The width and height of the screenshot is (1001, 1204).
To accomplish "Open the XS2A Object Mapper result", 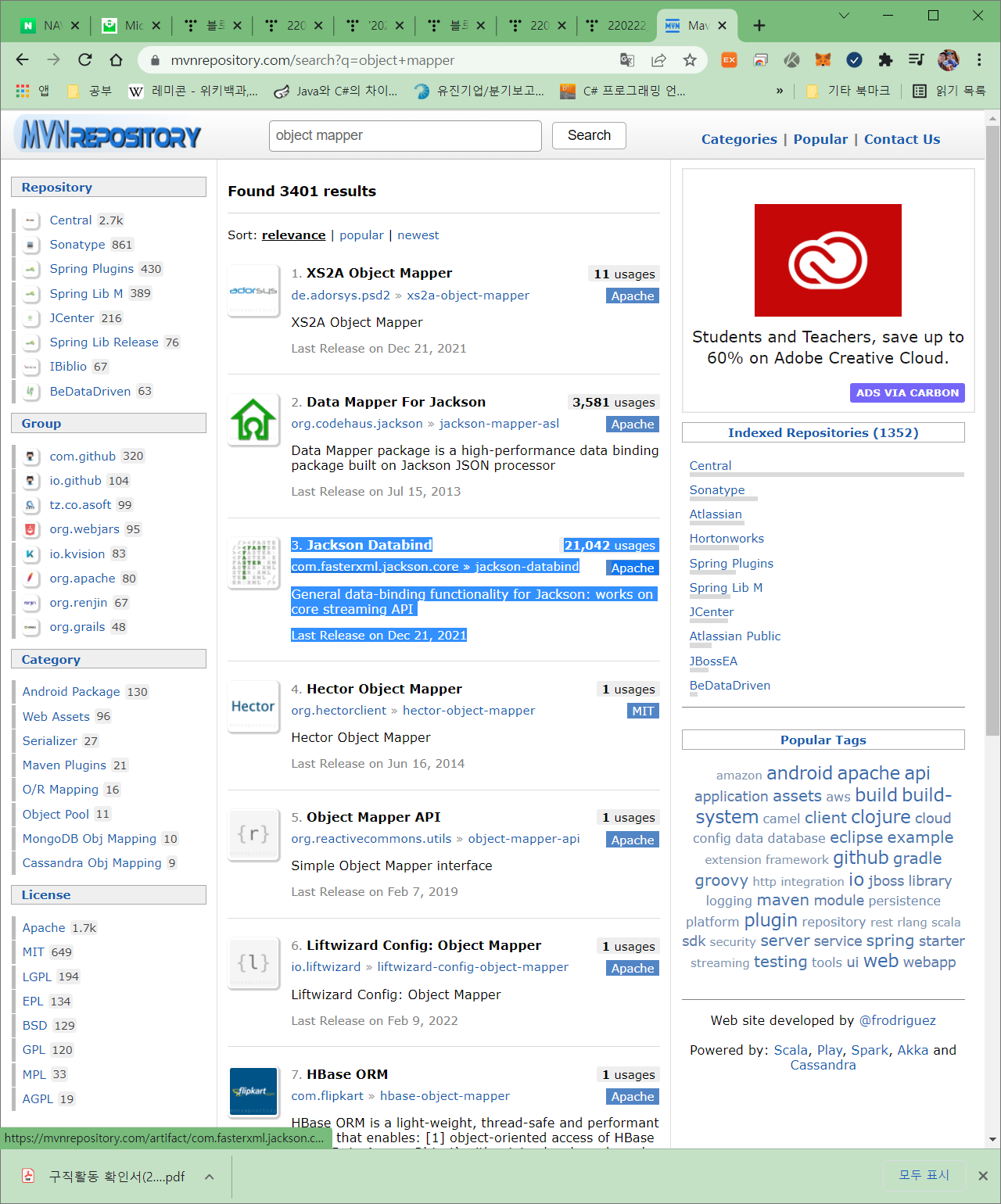I will coord(379,273).
